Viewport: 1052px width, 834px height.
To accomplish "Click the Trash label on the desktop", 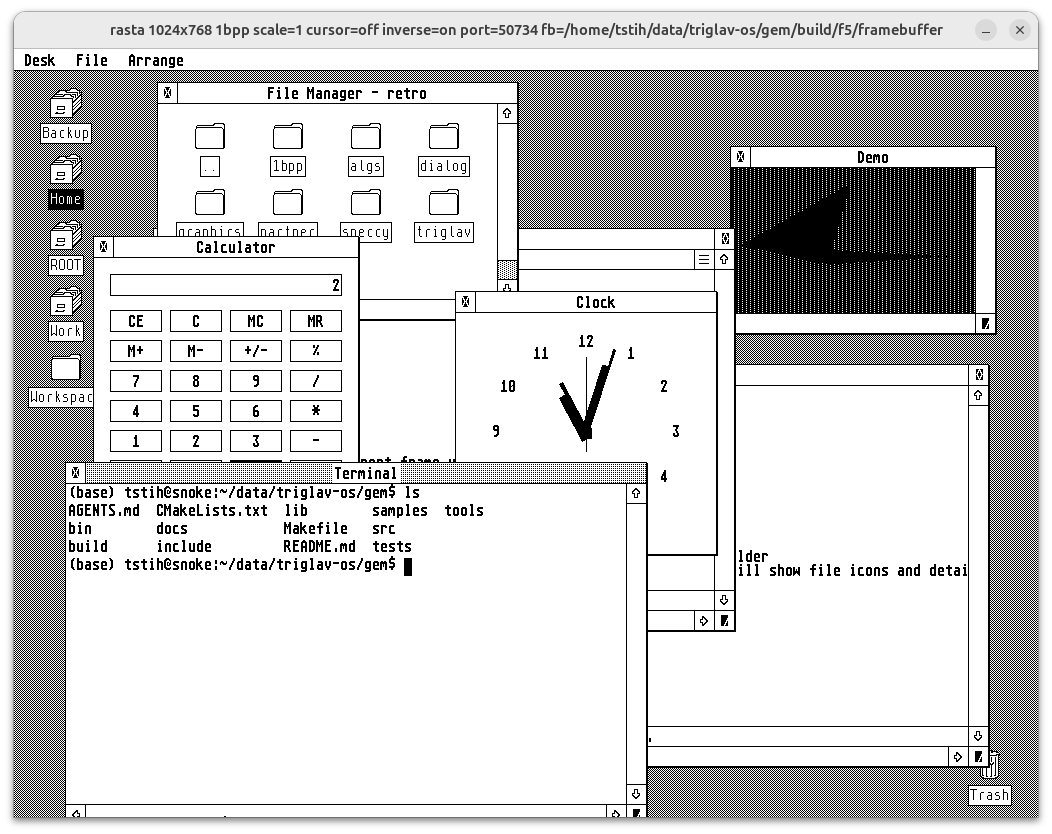I will point(990,795).
